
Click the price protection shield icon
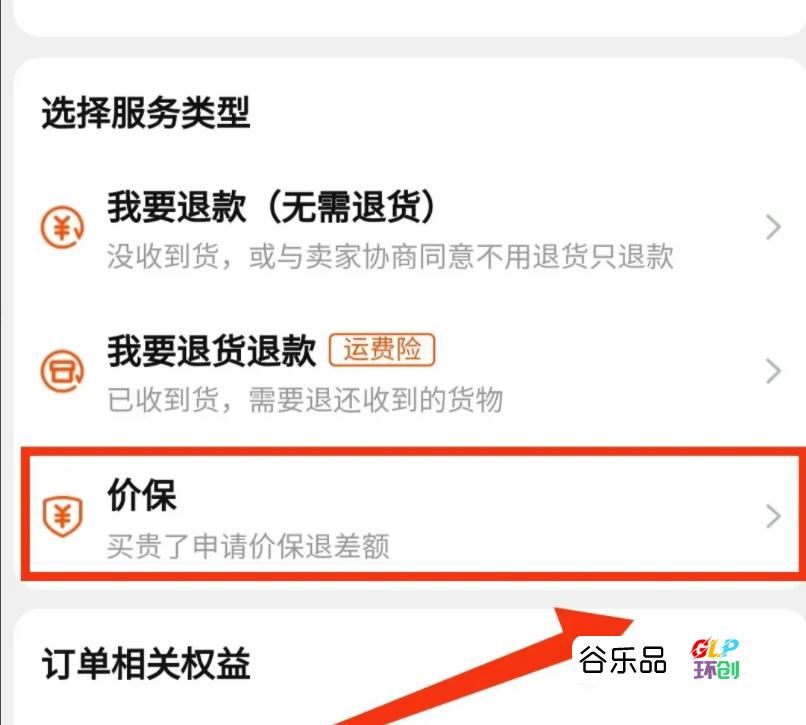click(62, 516)
